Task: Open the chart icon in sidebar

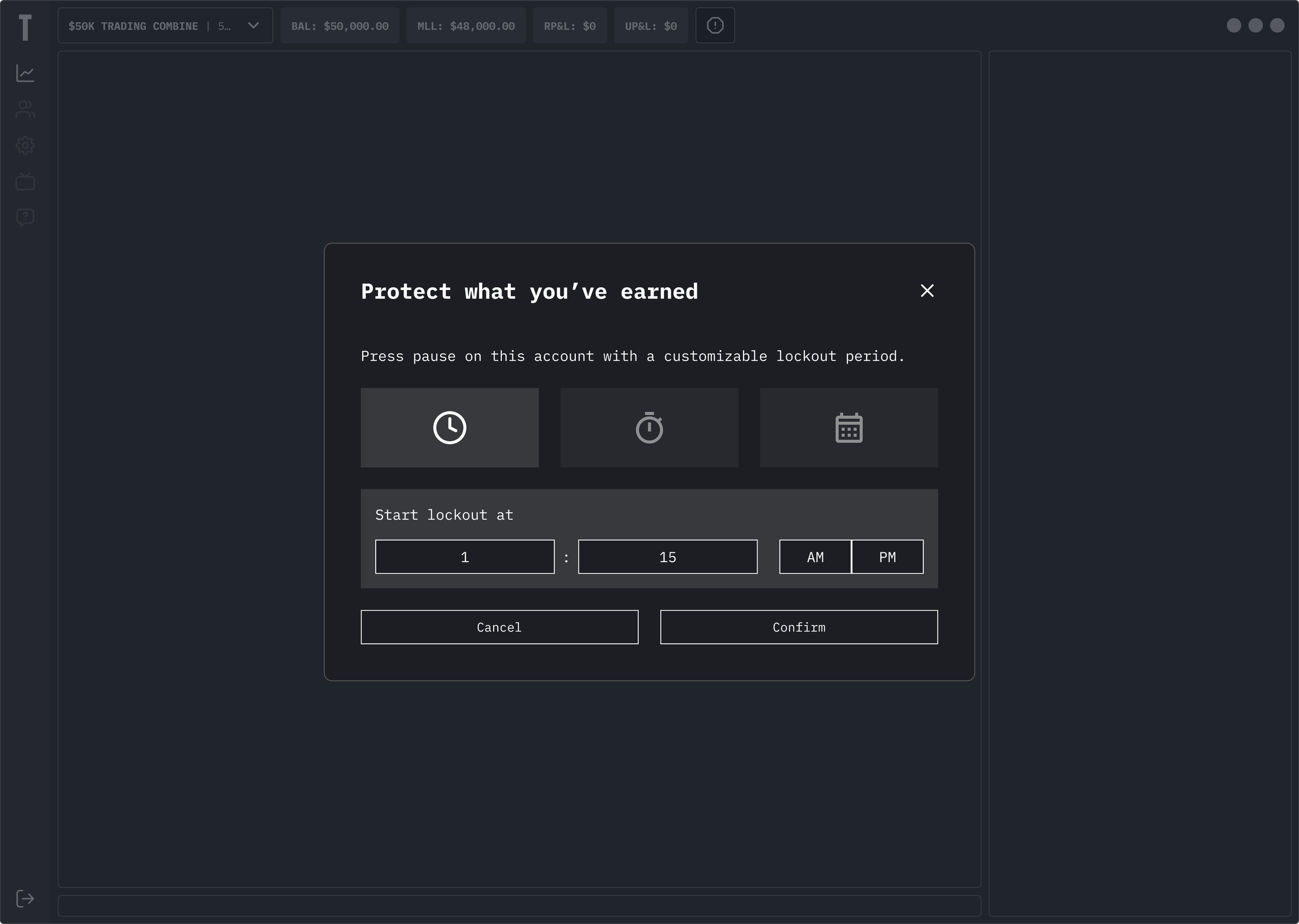Action: (x=25, y=73)
